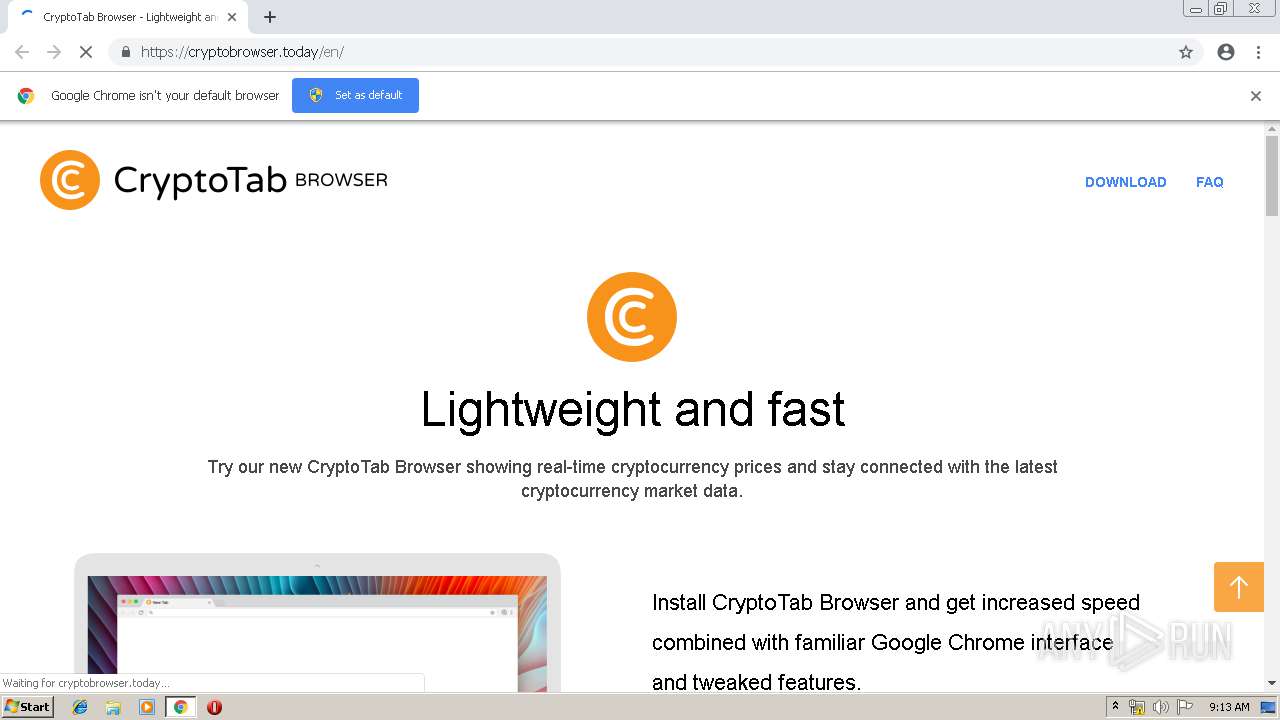Show hidden system tray icons

(x=1115, y=707)
